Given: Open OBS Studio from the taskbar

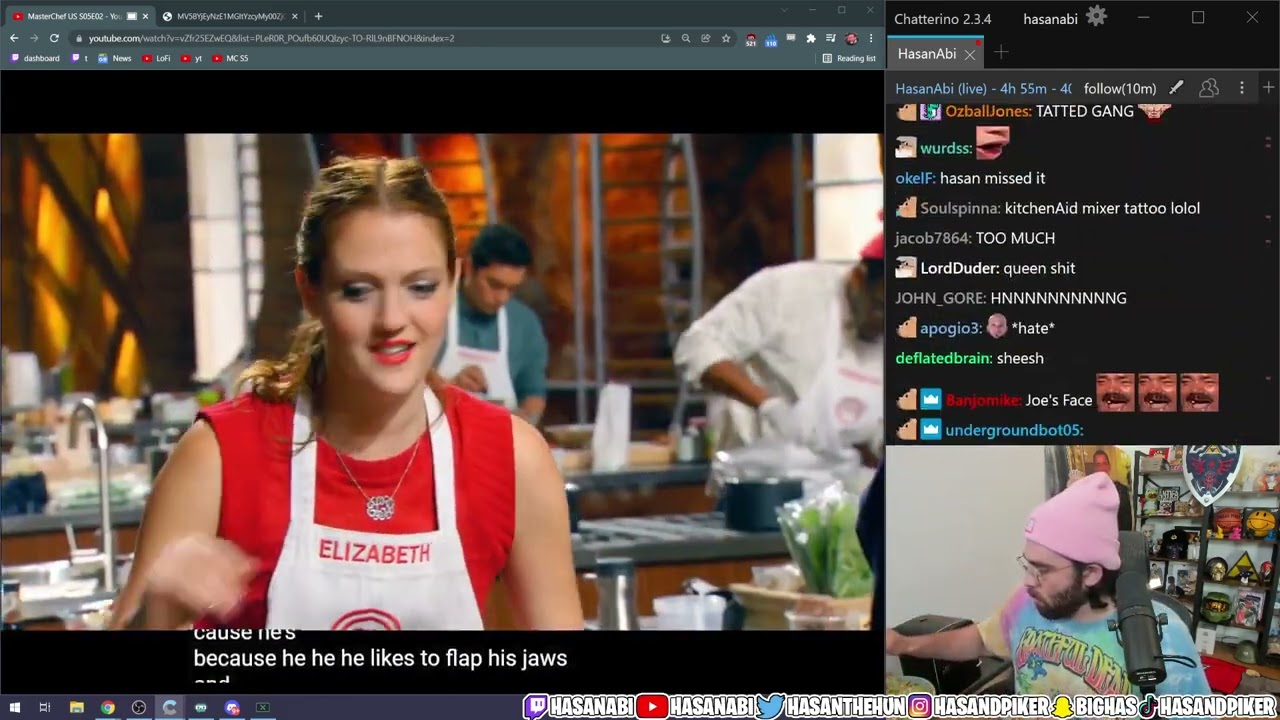Looking at the screenshot, I should (139, 707).
